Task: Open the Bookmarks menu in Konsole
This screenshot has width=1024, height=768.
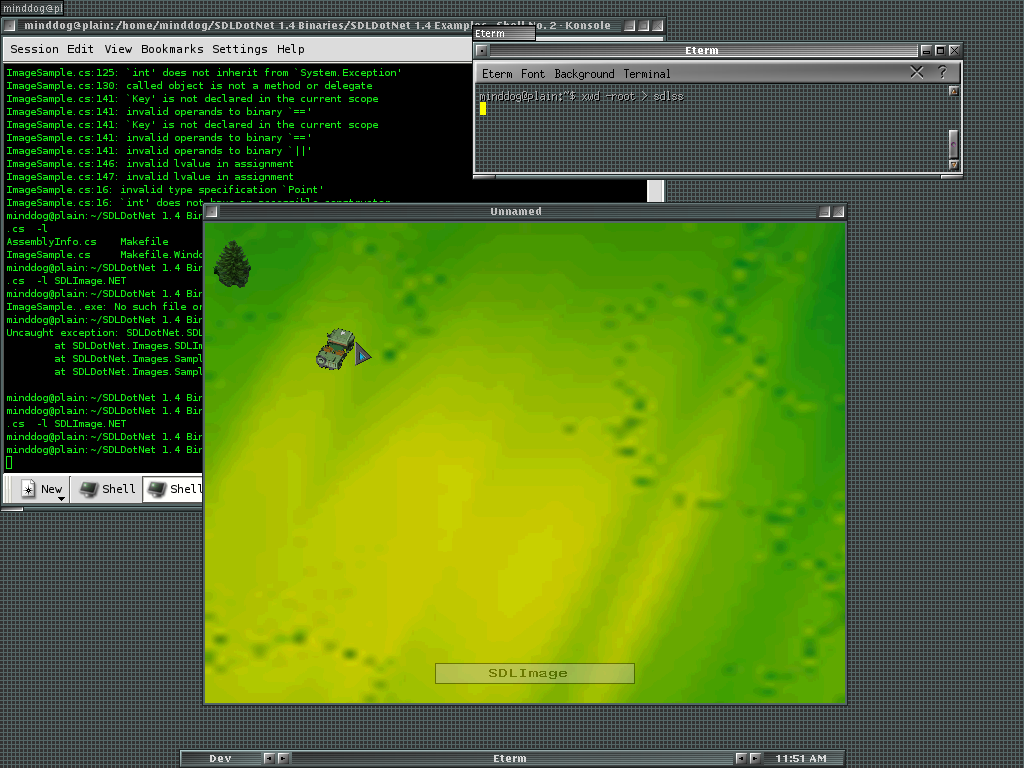Action: (172, 49)
